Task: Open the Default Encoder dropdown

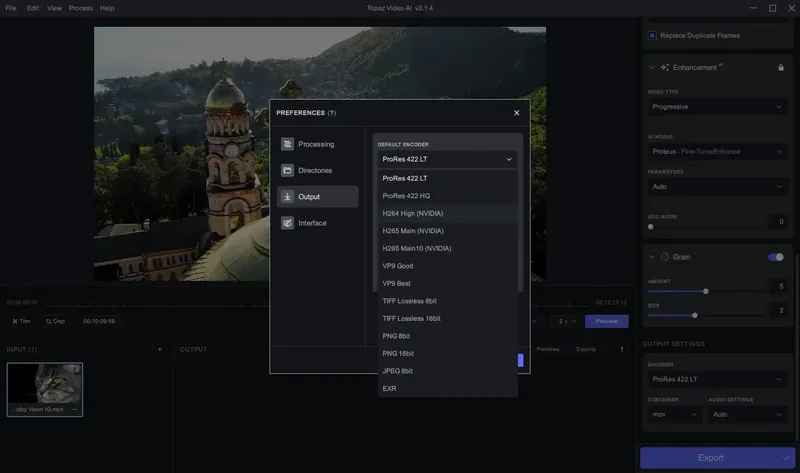Action: [x=447, y=159]
